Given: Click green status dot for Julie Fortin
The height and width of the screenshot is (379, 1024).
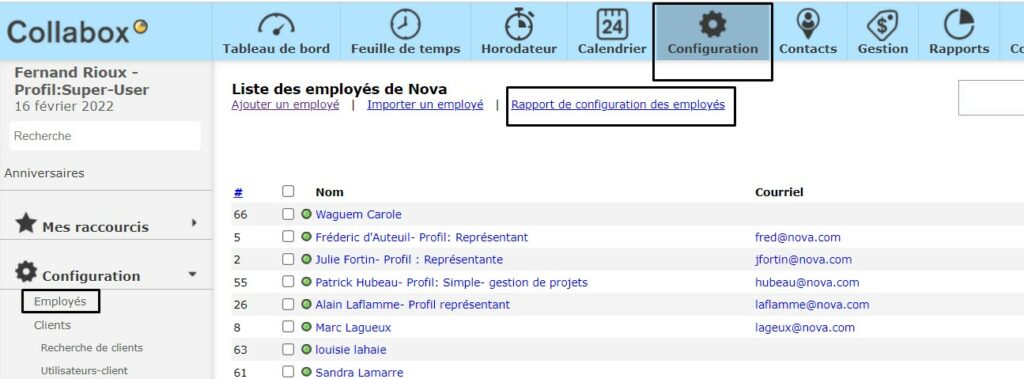Looking at the screenshot, I should tap(306, 259).
